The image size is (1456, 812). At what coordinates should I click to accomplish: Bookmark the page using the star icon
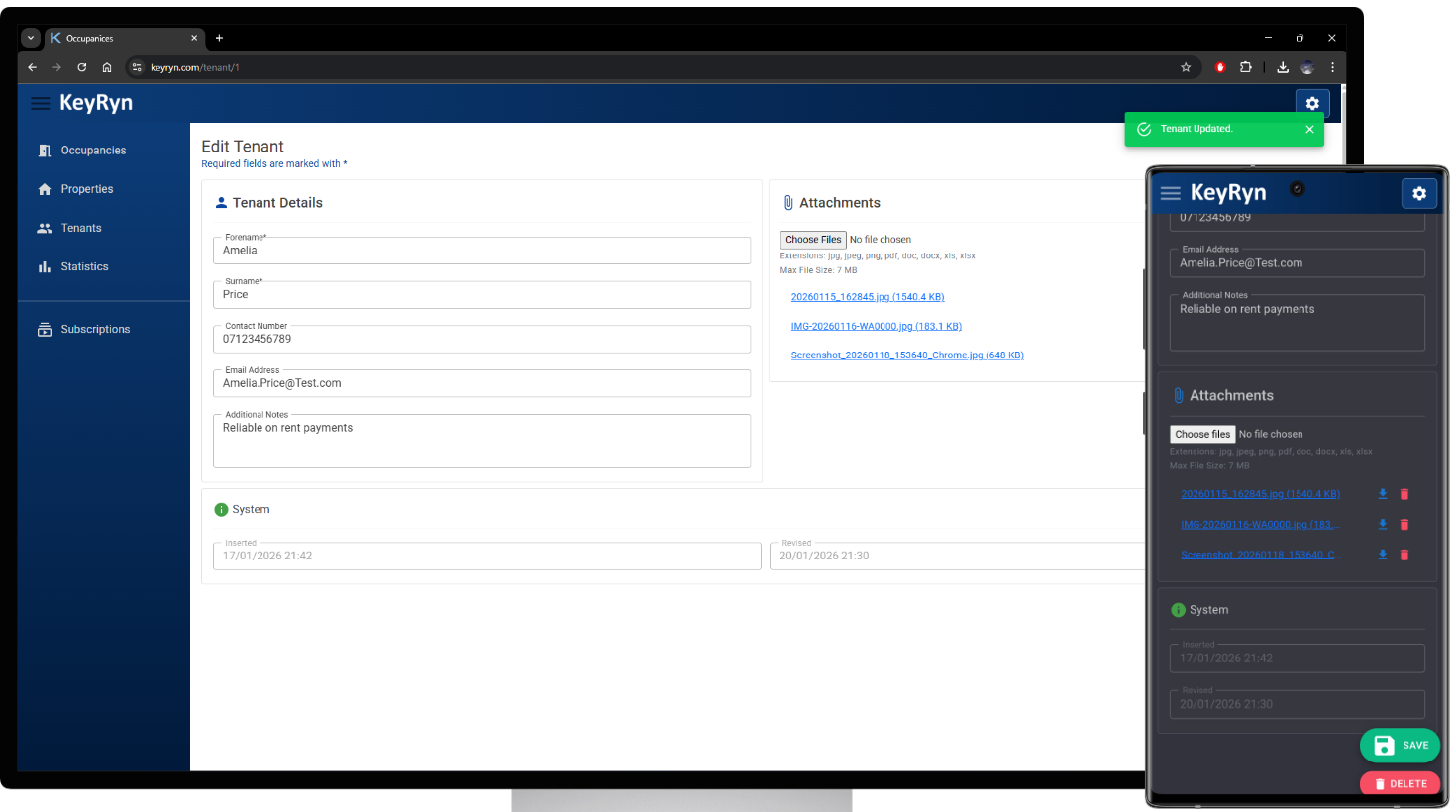click(1186, 67)
